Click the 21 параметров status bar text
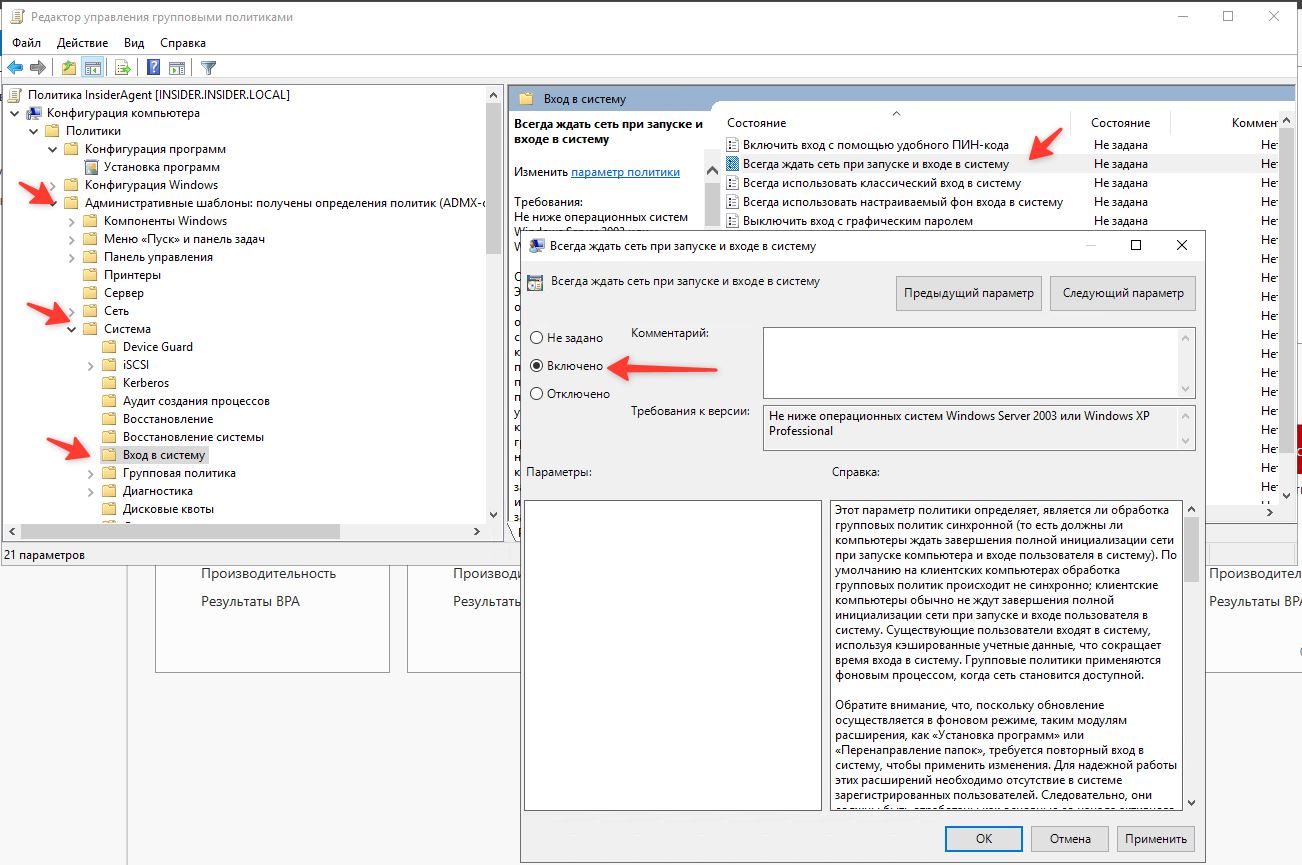The width and height of the screenshot is (1302, 865). [x=45, y=554]
